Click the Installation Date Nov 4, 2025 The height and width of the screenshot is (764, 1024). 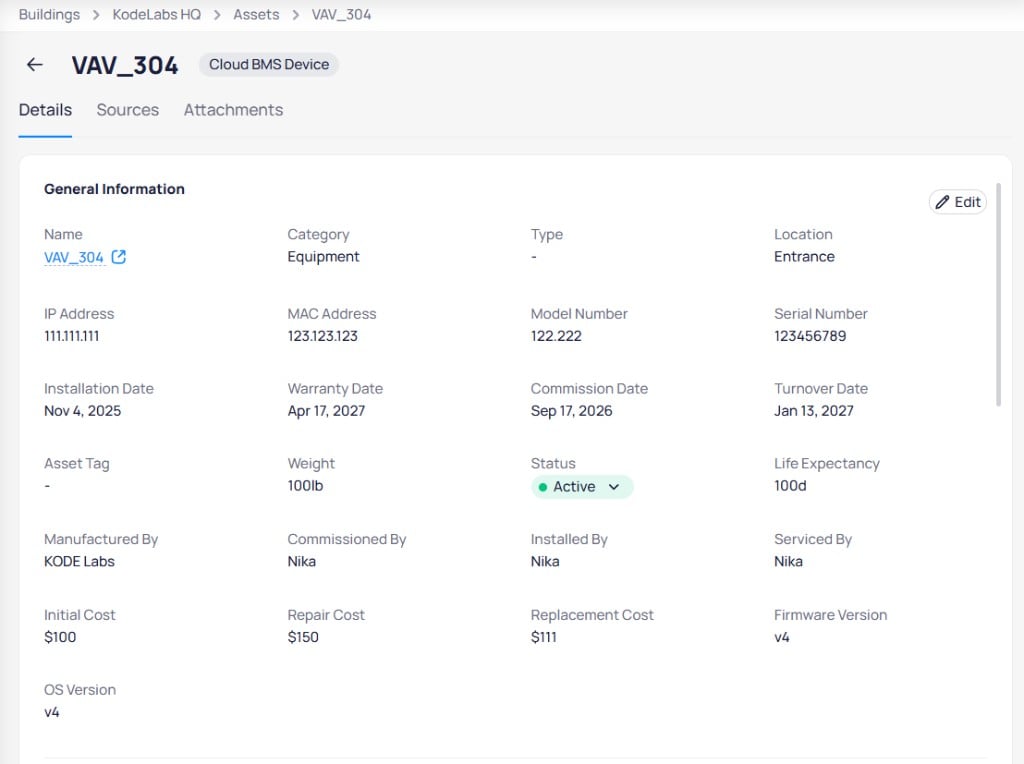coord(82,411)
